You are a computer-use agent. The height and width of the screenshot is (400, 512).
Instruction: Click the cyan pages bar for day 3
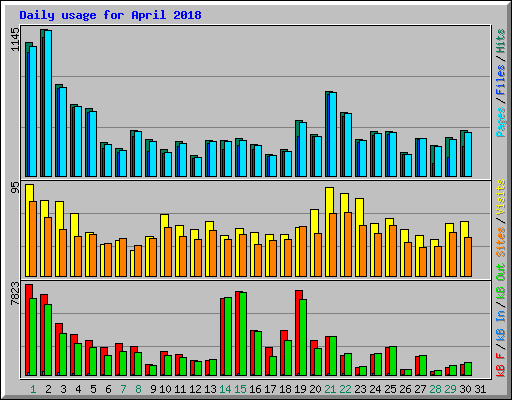pos(63,132)
